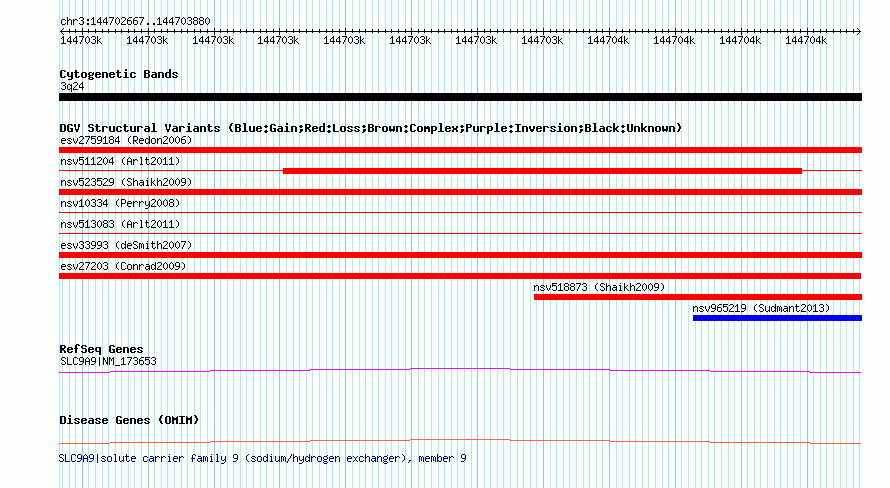Click the nsv511204 (Arlt2011) label
Image resolution: width=890 pixels, height=488 pixels.
pyautogui.click(x=120, y=161)
